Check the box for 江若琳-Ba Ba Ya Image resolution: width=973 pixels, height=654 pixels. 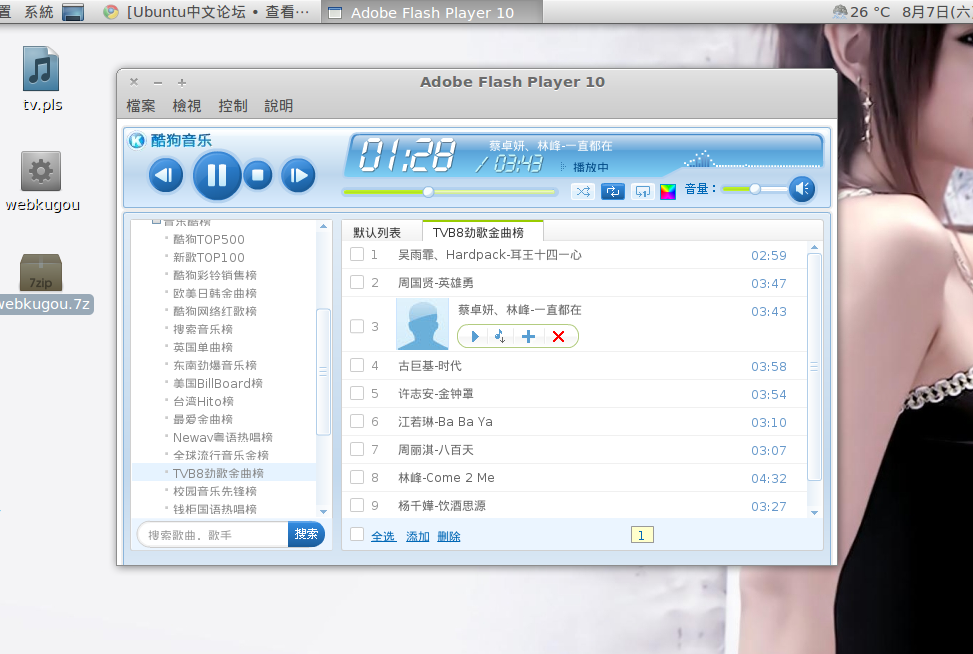357,421
